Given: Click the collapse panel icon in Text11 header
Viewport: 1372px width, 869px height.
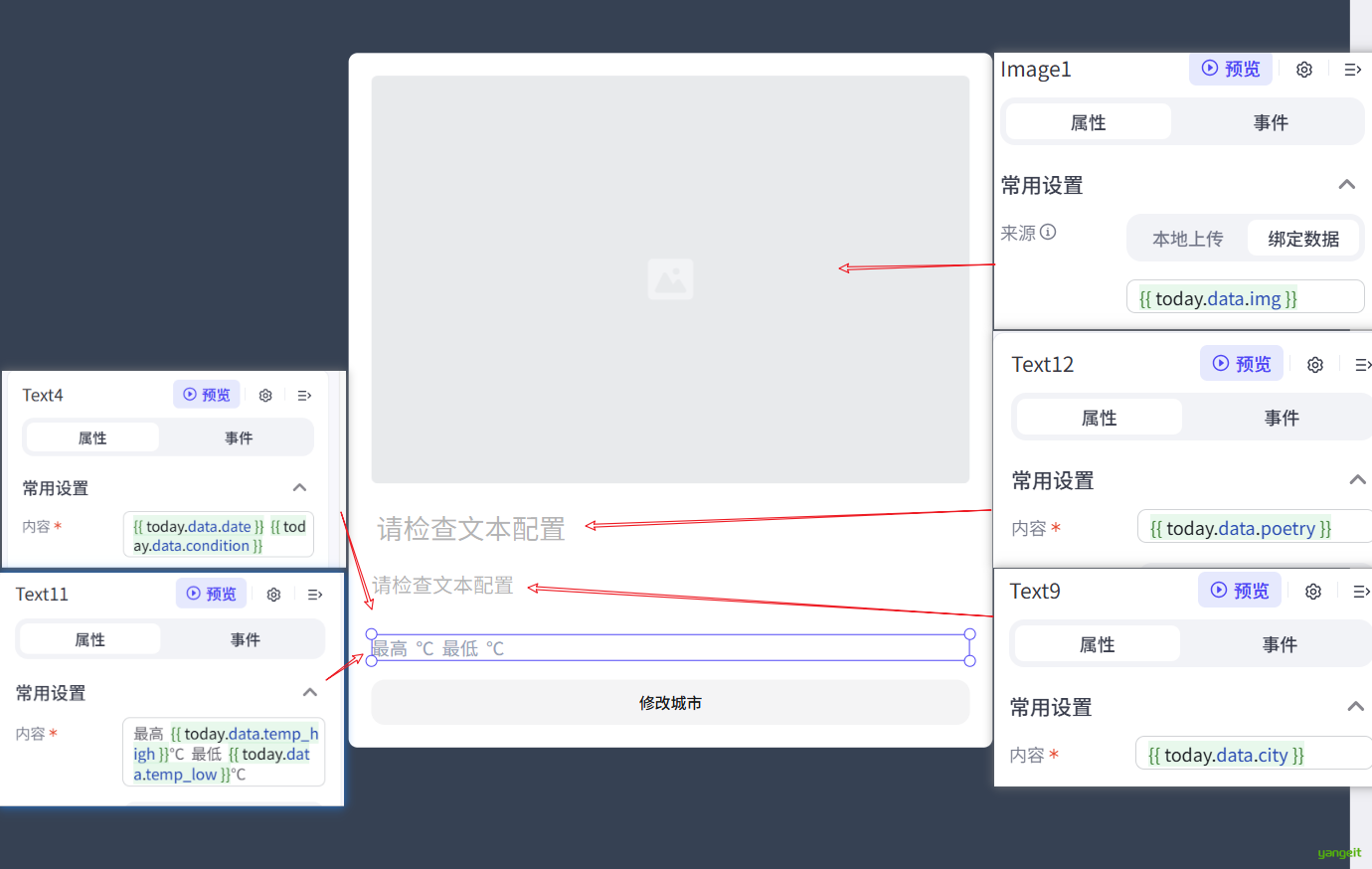Looking at the screenshot, I should pos(315,595).
